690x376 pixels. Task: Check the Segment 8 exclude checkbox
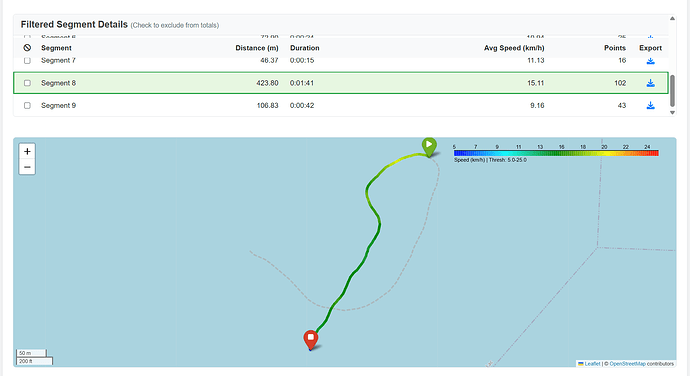[x=27, y=83]
